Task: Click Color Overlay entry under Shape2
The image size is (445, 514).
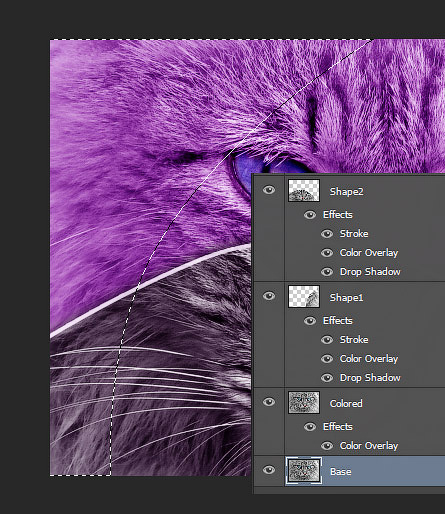Action: tap(369, 253)
